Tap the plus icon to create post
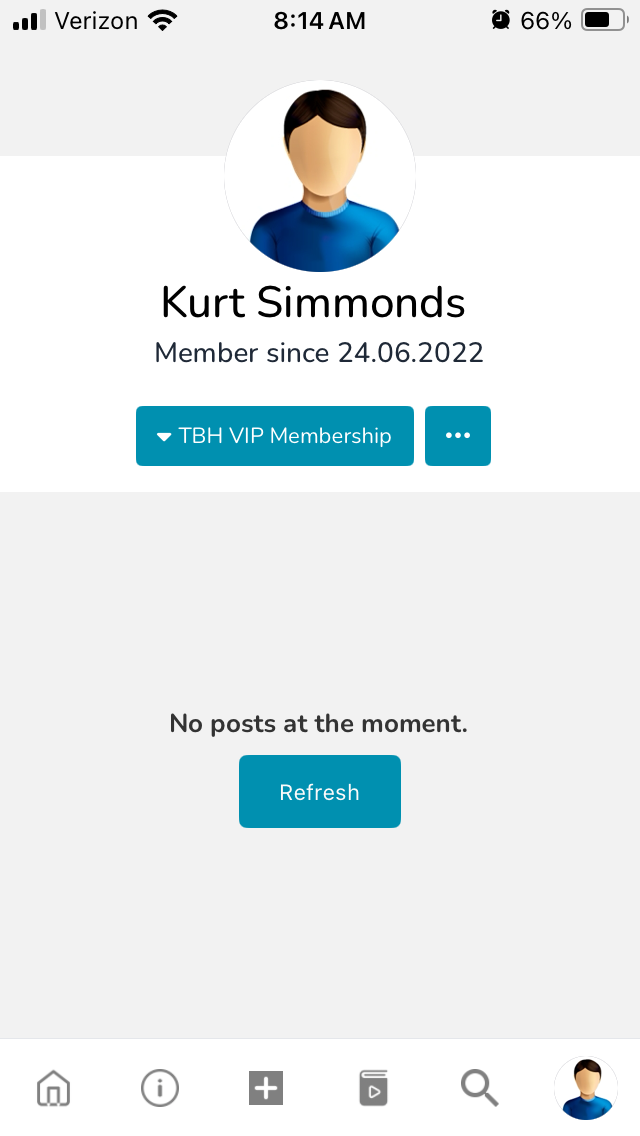 (266, 1087)
